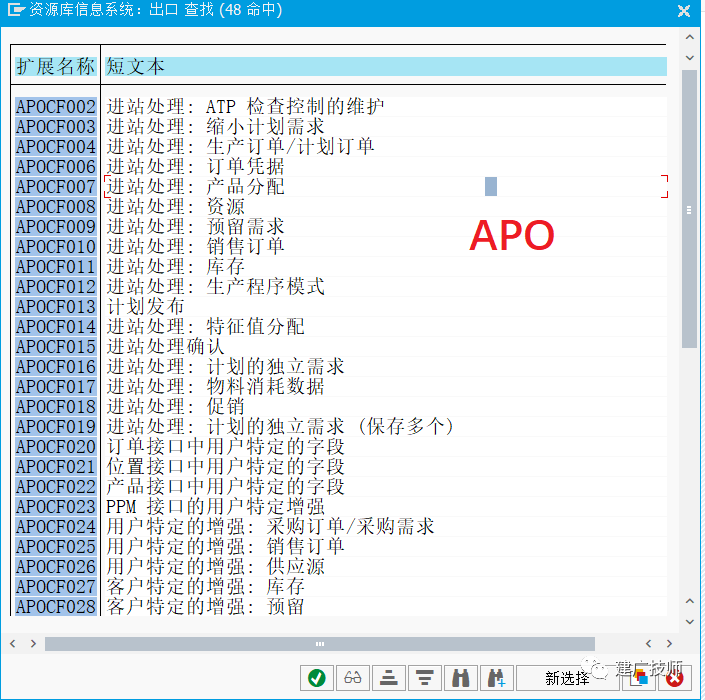Click the vertical scrollbar thumb
The height and width of the screenshot is (700, 705).
[x=689, y=209]
